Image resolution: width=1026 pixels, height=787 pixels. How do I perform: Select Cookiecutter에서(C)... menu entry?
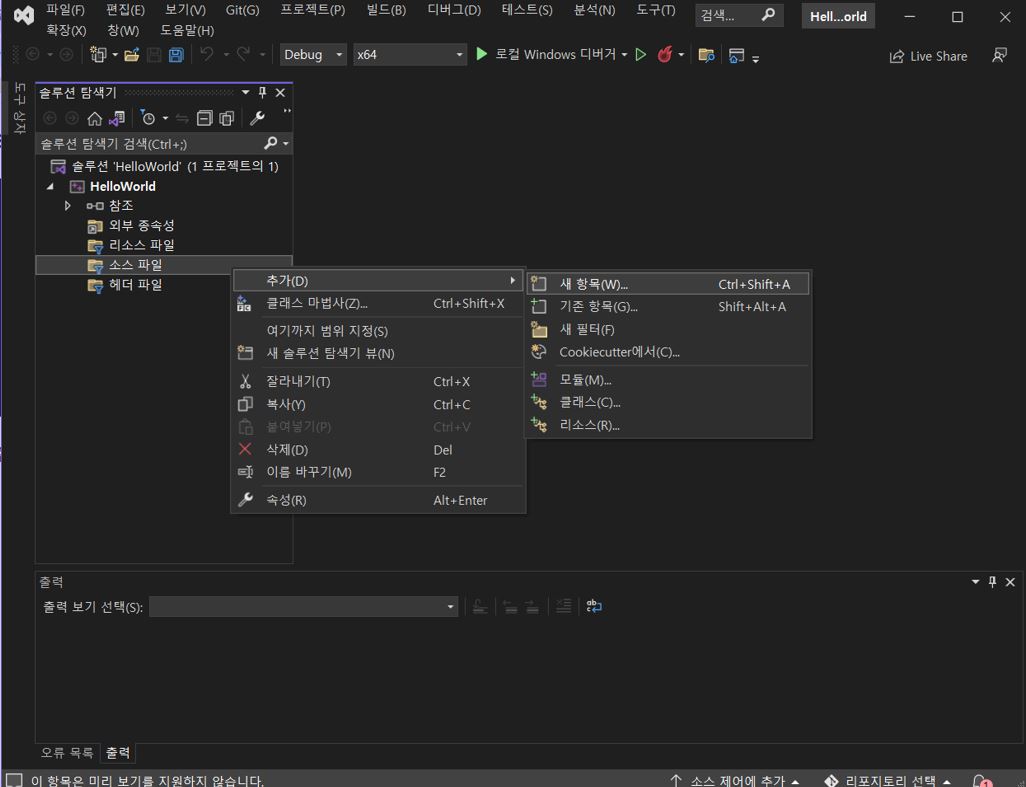pyautogui.click(x=668, y=352)
